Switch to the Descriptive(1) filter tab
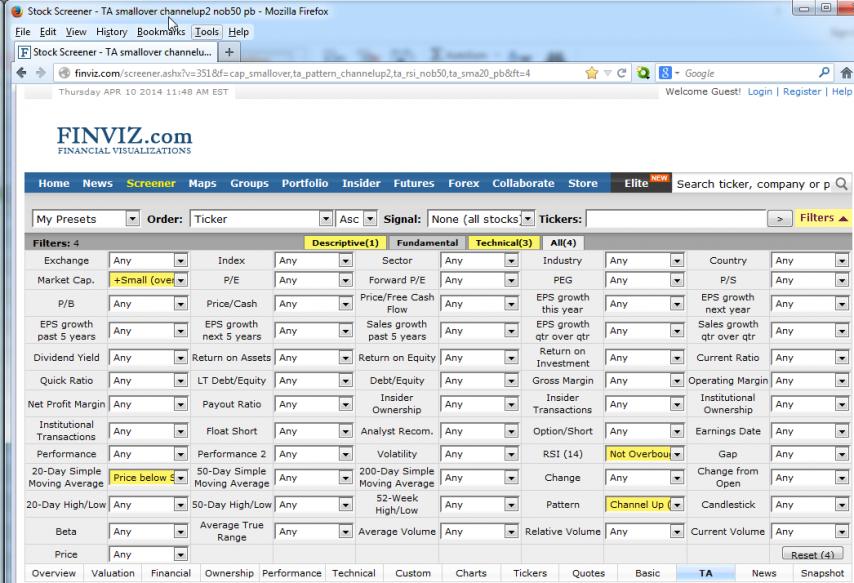 345,243
